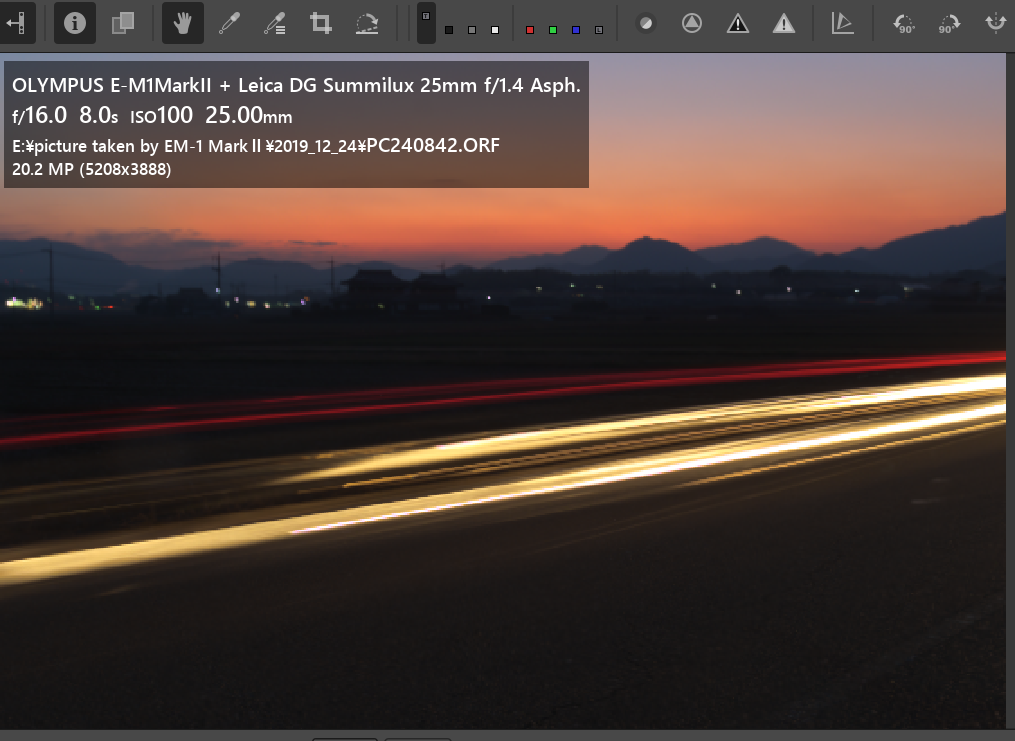Viewport: 1015px width, 741px height.
Task: Toggle blue channel preview
Action: pyautogui.click(x=576, y=30)
